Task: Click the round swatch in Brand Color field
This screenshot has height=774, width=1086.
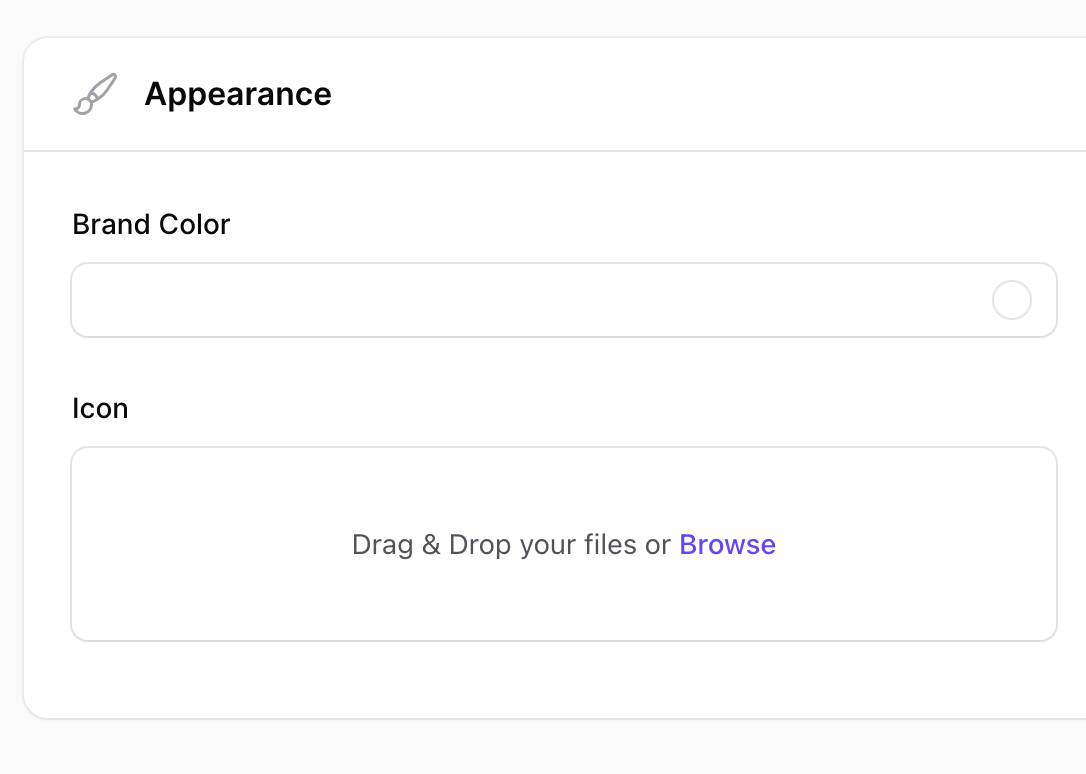Action: pos(1011,300)
